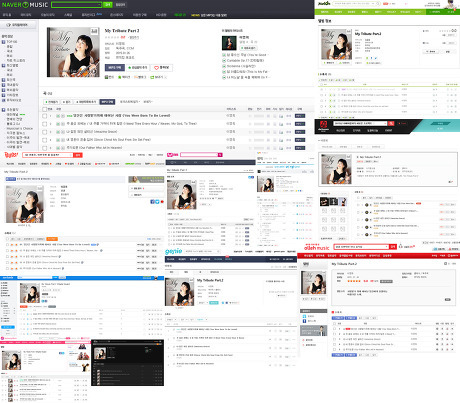460x403 pixels.
Task: Play 'You Were Born To Be Loved' via green icon
Action: 58,116
